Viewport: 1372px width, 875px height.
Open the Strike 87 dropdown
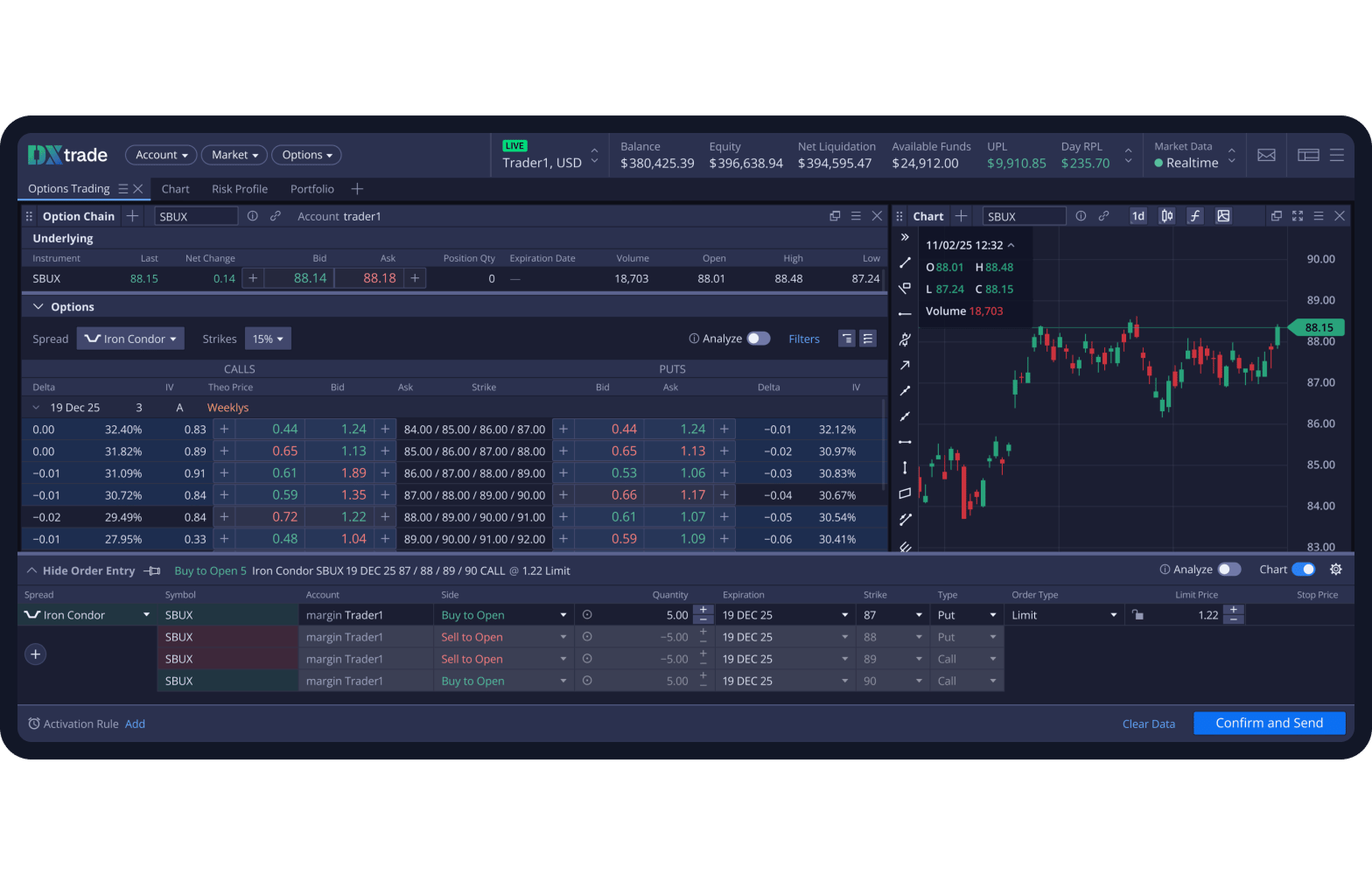[892, 615]
